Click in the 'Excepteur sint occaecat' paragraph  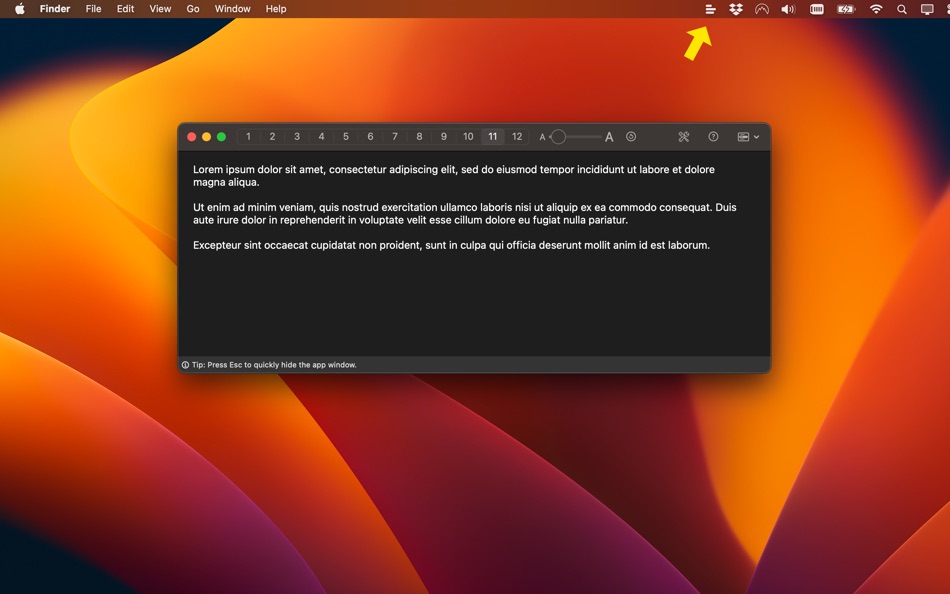pyautogui.click(x=451, y=245)
